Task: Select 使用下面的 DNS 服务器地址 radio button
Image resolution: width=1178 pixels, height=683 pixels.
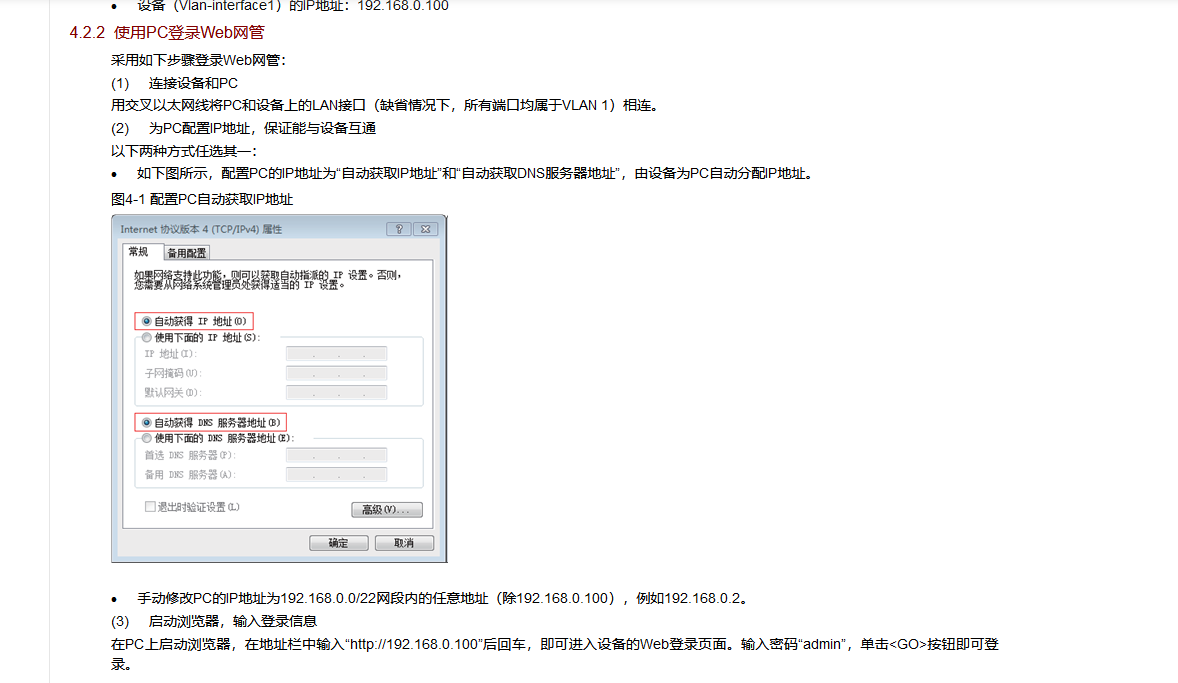Action: click(146, 438)
